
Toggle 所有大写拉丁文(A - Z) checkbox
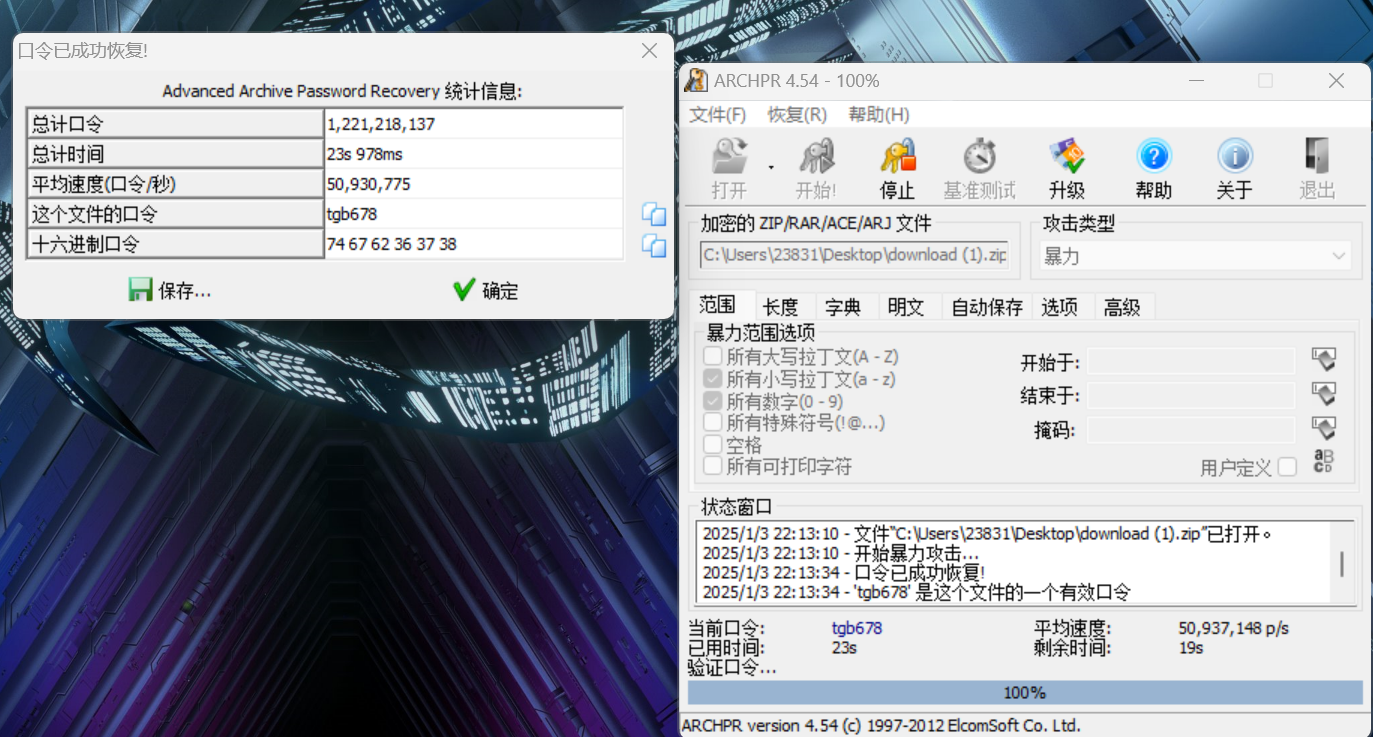(713, 357)
